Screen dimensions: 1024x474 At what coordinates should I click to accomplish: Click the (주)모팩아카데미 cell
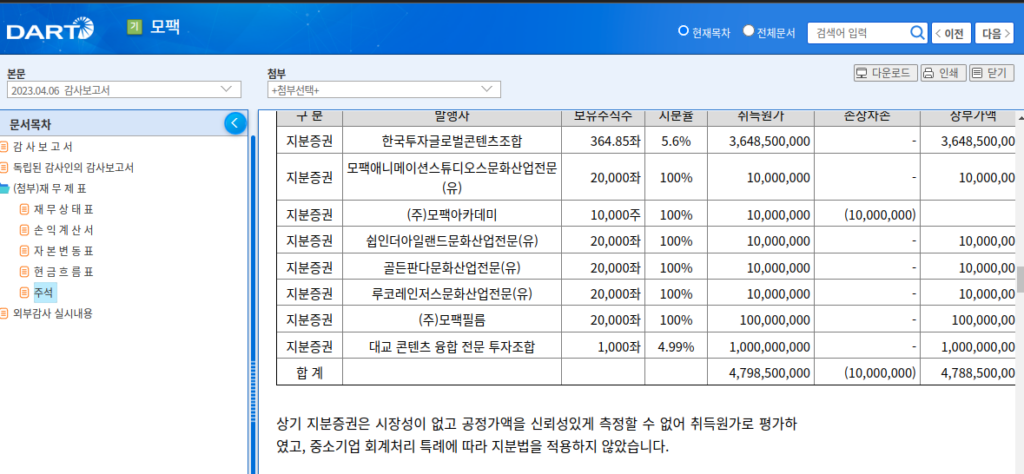pos(452,214)
